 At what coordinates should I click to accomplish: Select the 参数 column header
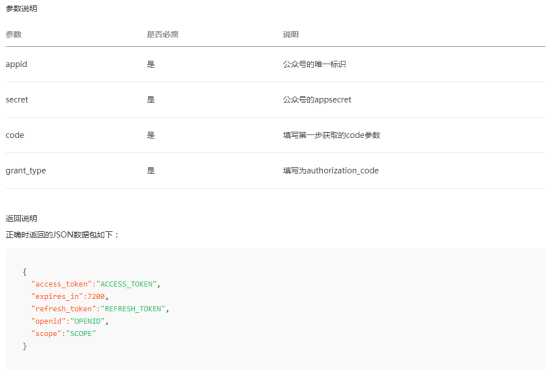(13, 34)
